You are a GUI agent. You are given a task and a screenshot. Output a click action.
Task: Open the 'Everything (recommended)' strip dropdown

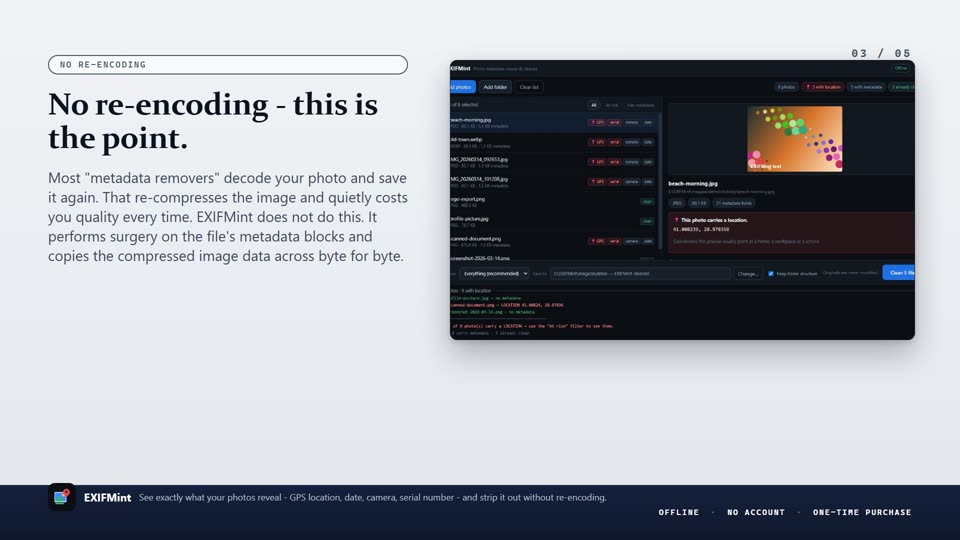[x=495, y=274]
